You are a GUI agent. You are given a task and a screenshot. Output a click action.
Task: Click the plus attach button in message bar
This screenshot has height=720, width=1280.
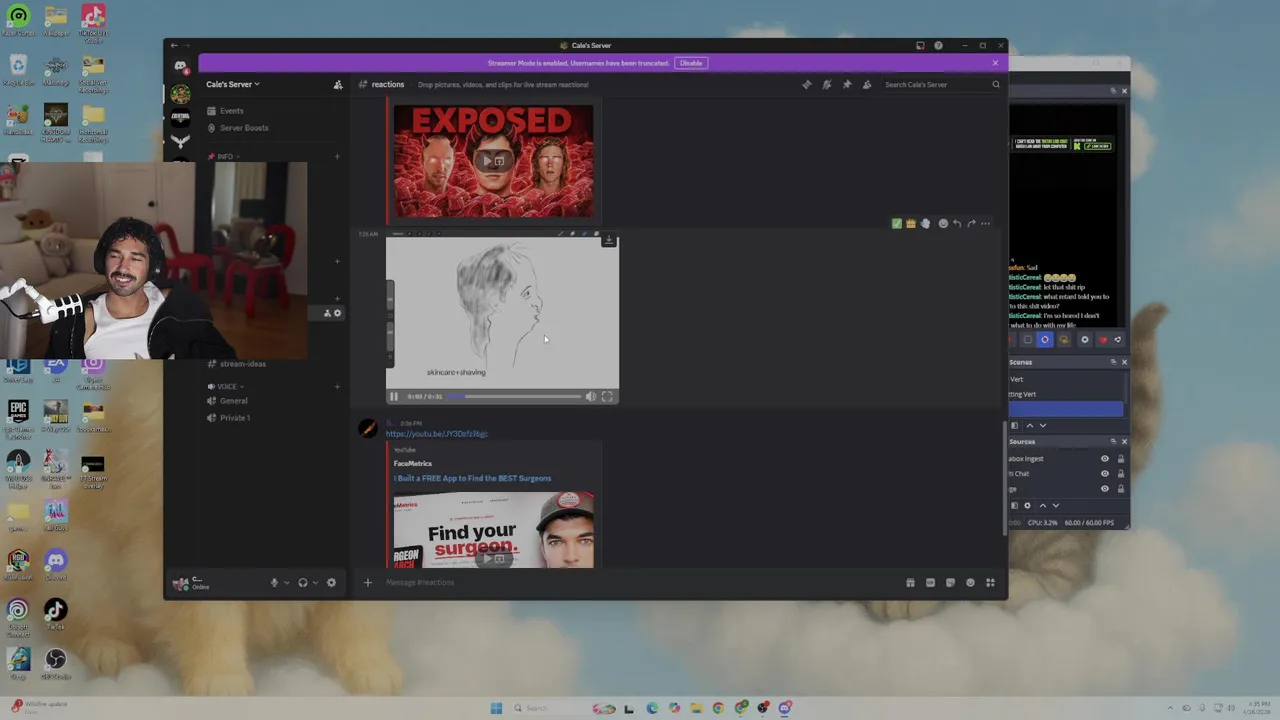click(367, 583)
